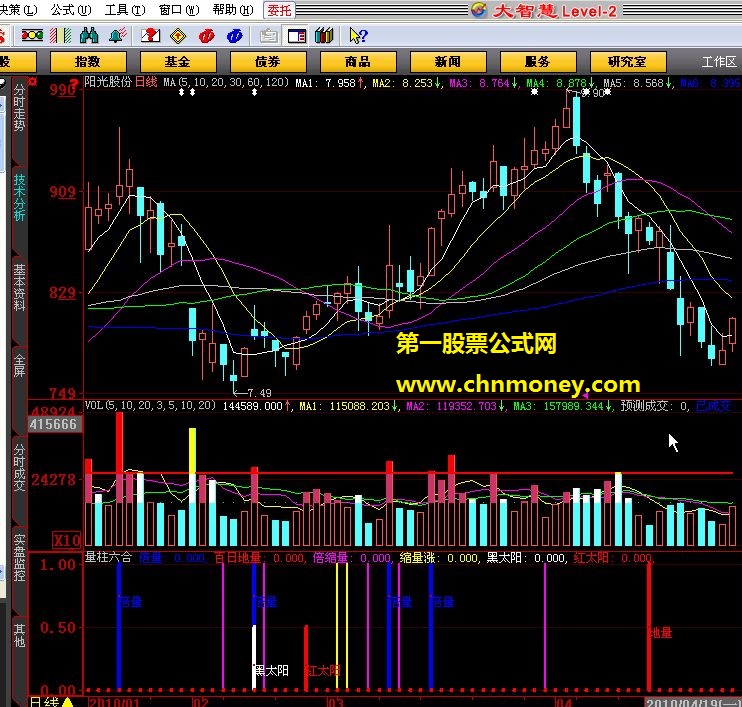Click the 大智慧 globe logo icon
This screenshot has height=707, width=742.
tap(479, 10)
